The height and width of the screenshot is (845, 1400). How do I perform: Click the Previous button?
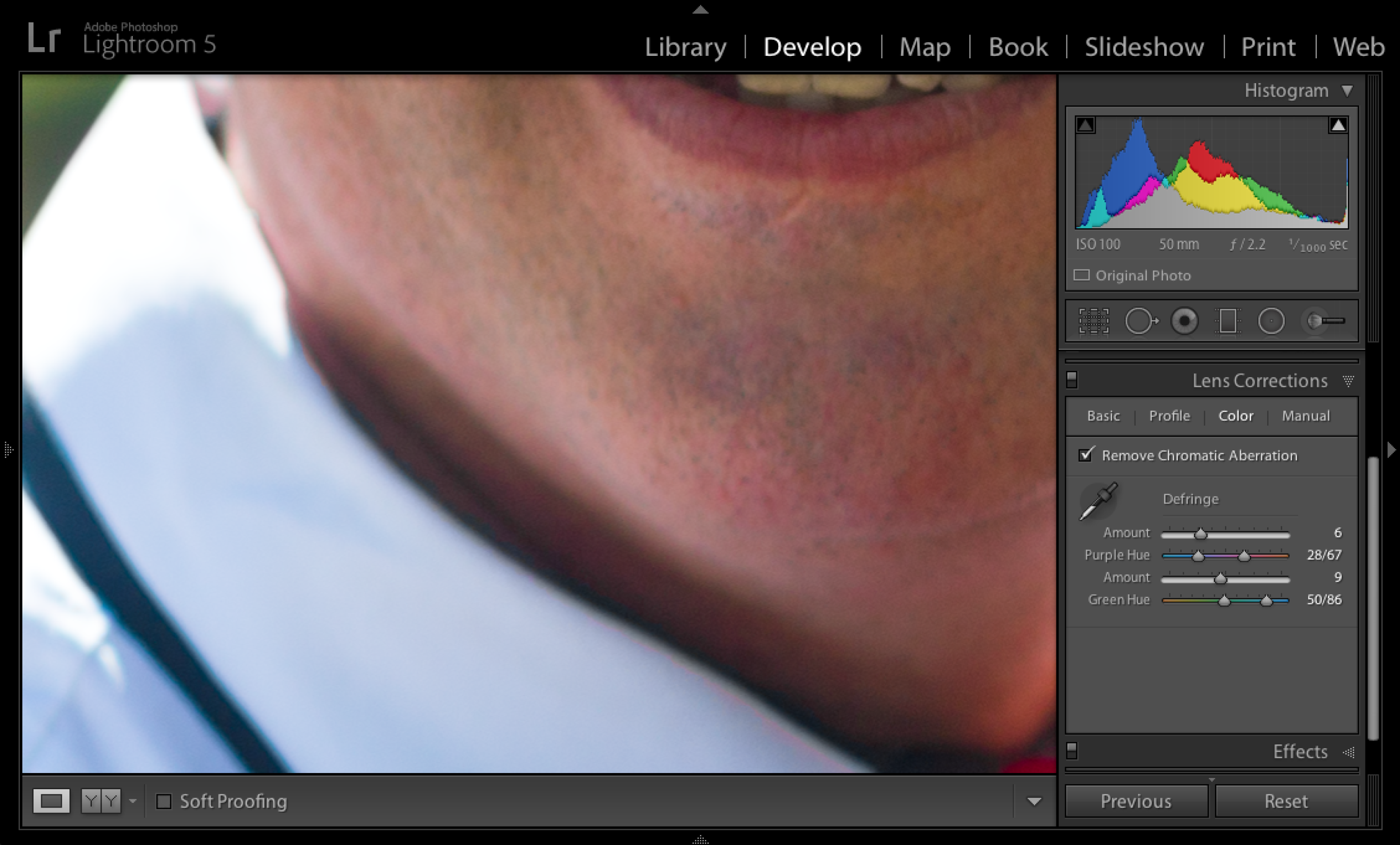[1135, 801]
